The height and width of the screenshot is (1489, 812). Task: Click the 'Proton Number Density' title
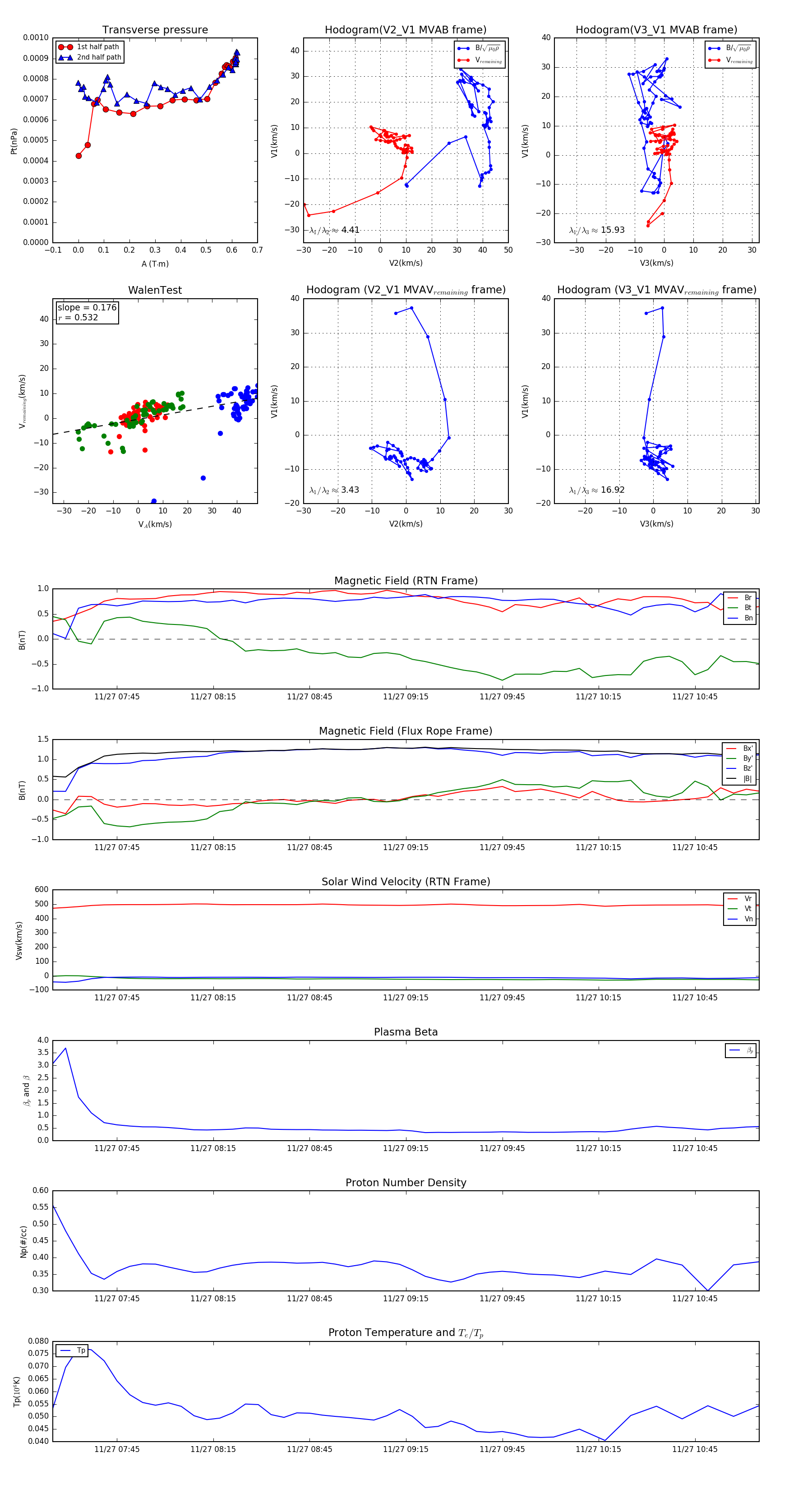coord(406,1183)
